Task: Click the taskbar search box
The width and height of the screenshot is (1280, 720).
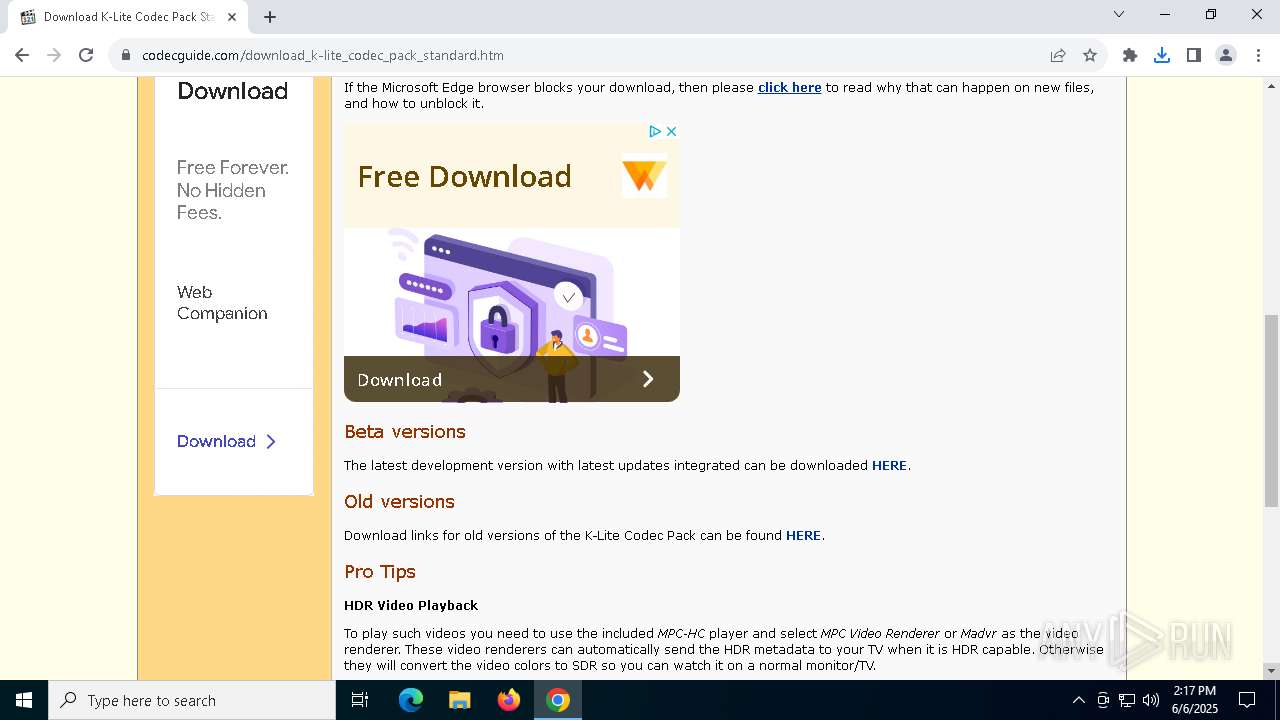Action: coord(192,700)
